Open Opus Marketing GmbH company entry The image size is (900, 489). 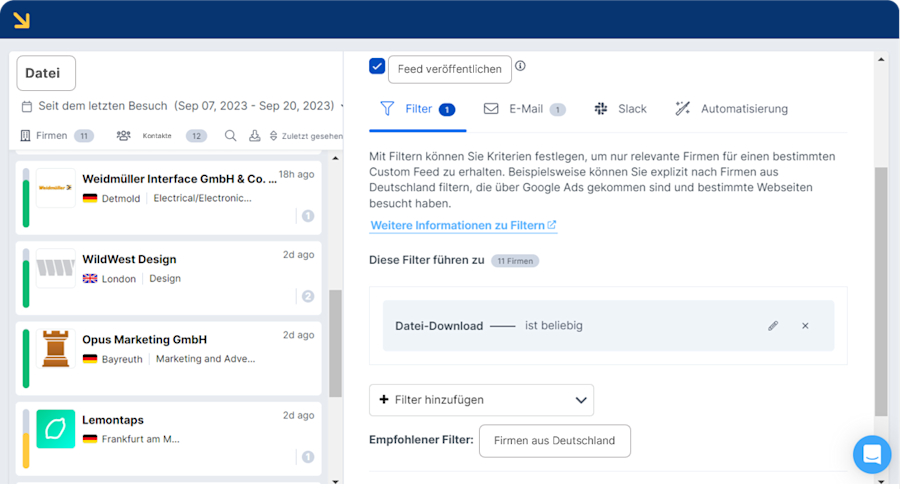tap(169, 358)
